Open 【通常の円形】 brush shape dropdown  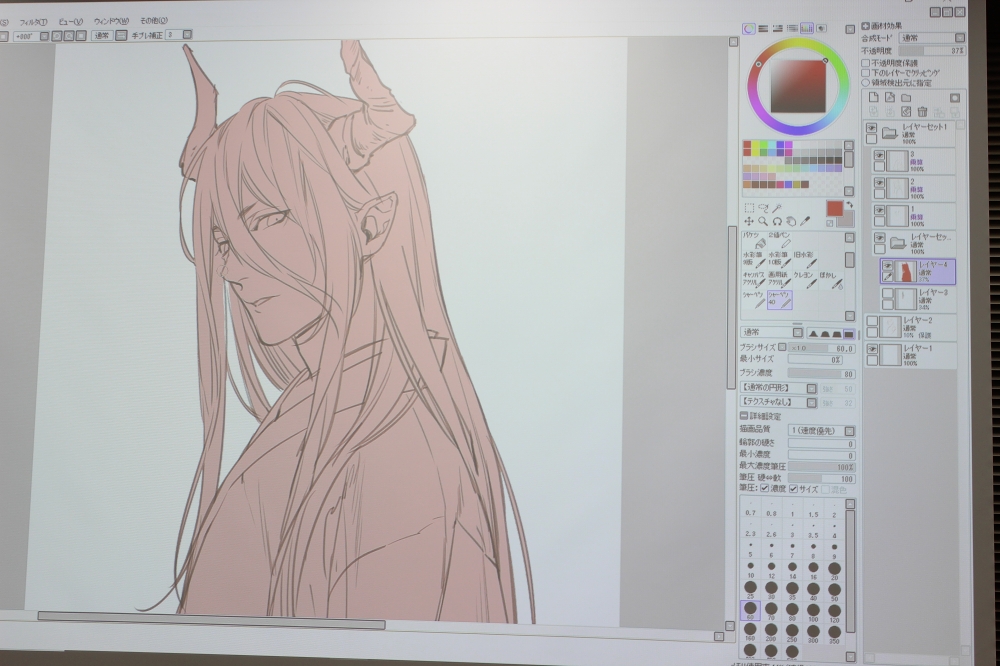(778, 388)
